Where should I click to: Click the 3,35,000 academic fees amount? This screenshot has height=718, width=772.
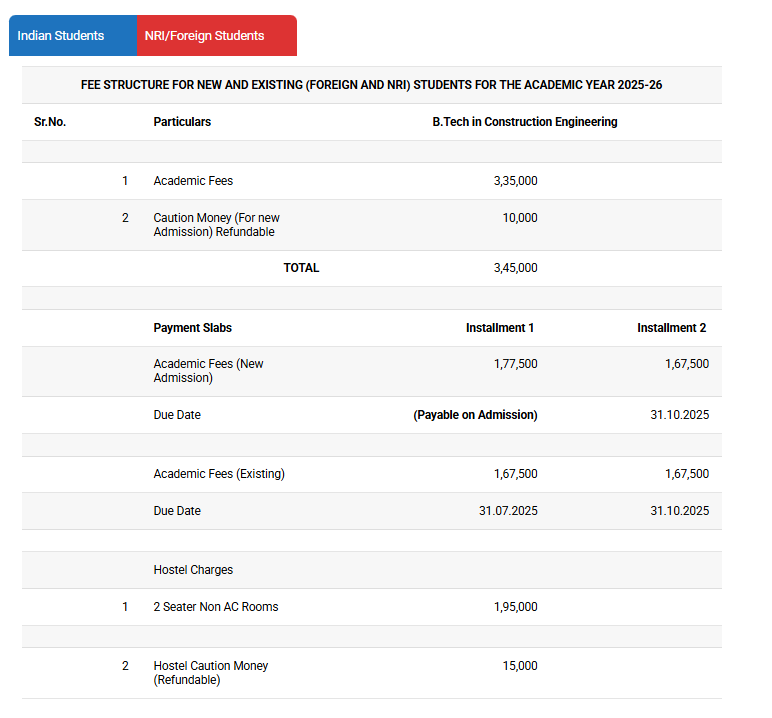click(x=515, y=181)
